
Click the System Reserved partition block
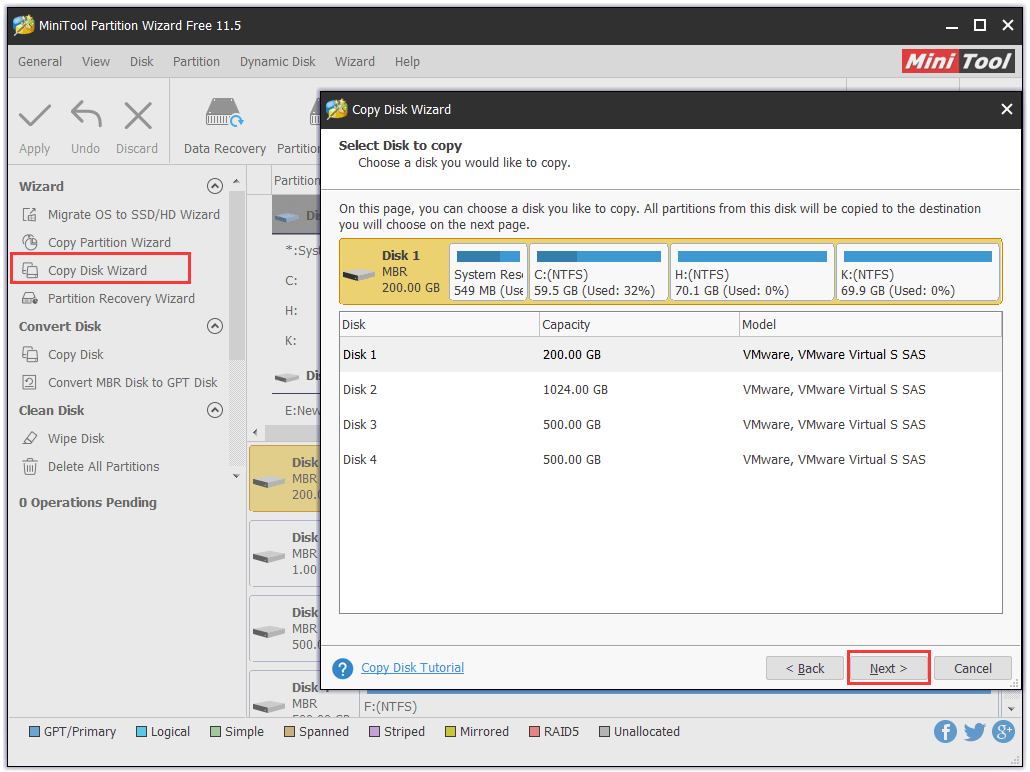(488, 273)
